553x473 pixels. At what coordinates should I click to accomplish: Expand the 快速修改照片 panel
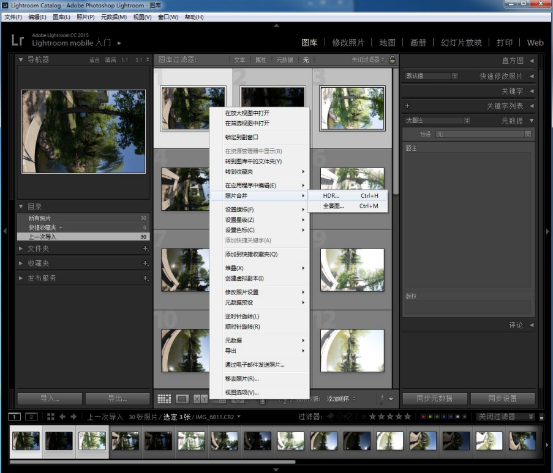[x=532, y=76]
